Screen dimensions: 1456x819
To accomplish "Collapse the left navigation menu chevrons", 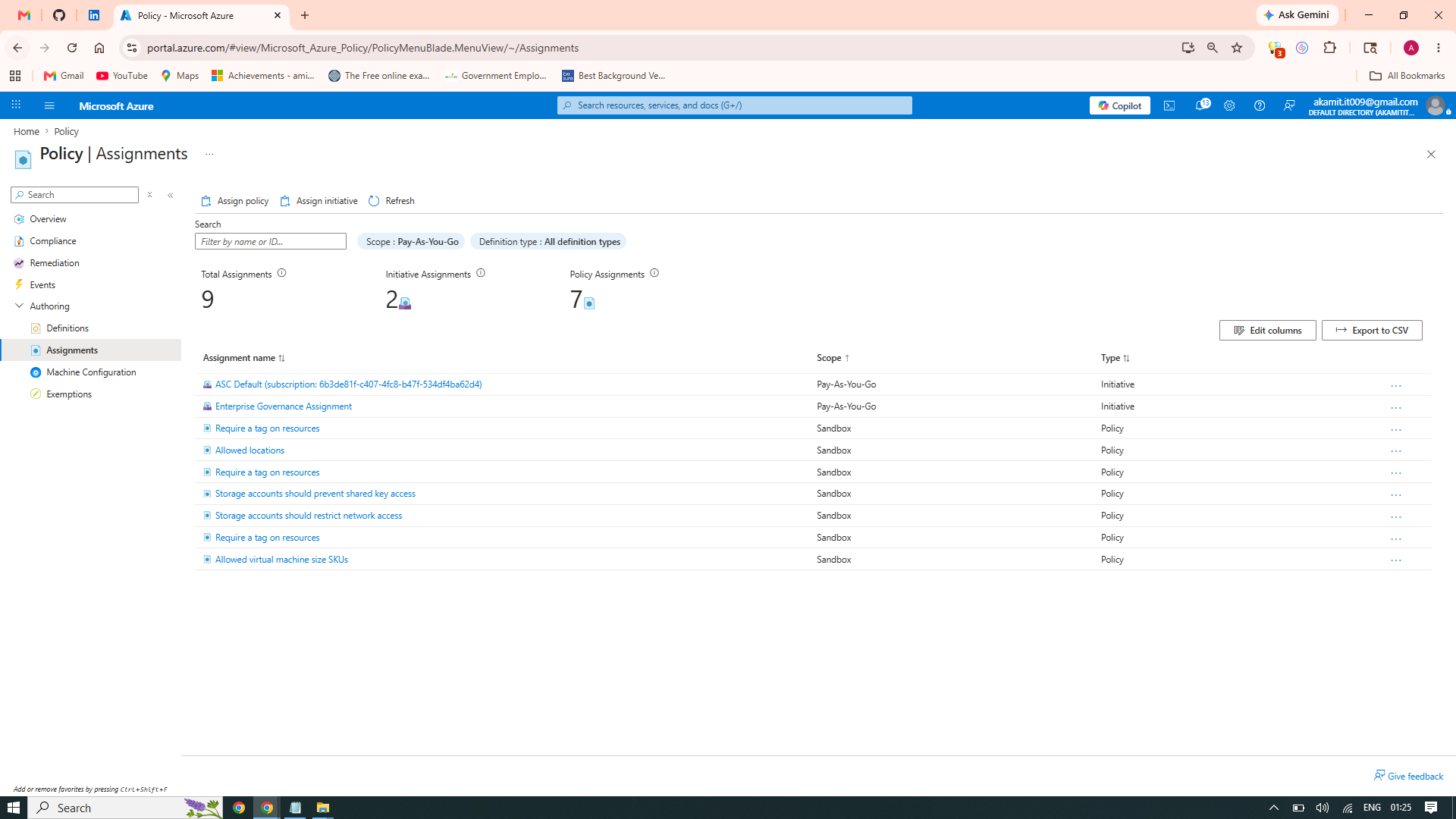I will coord(171,196).
